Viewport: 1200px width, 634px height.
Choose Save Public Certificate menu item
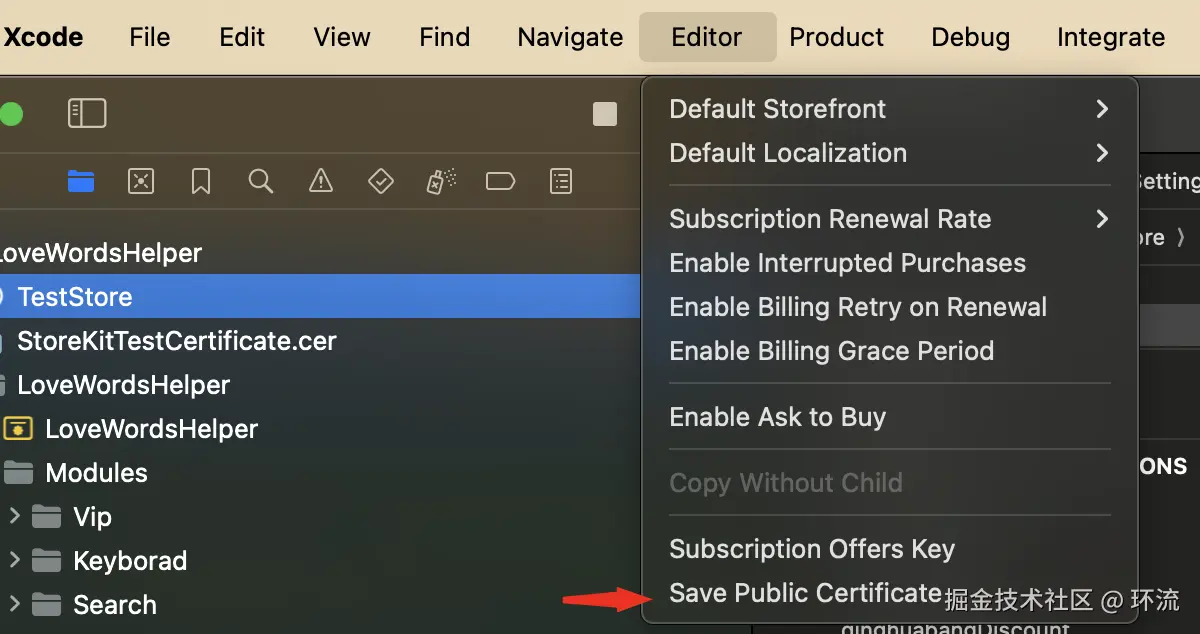point(890,593)
